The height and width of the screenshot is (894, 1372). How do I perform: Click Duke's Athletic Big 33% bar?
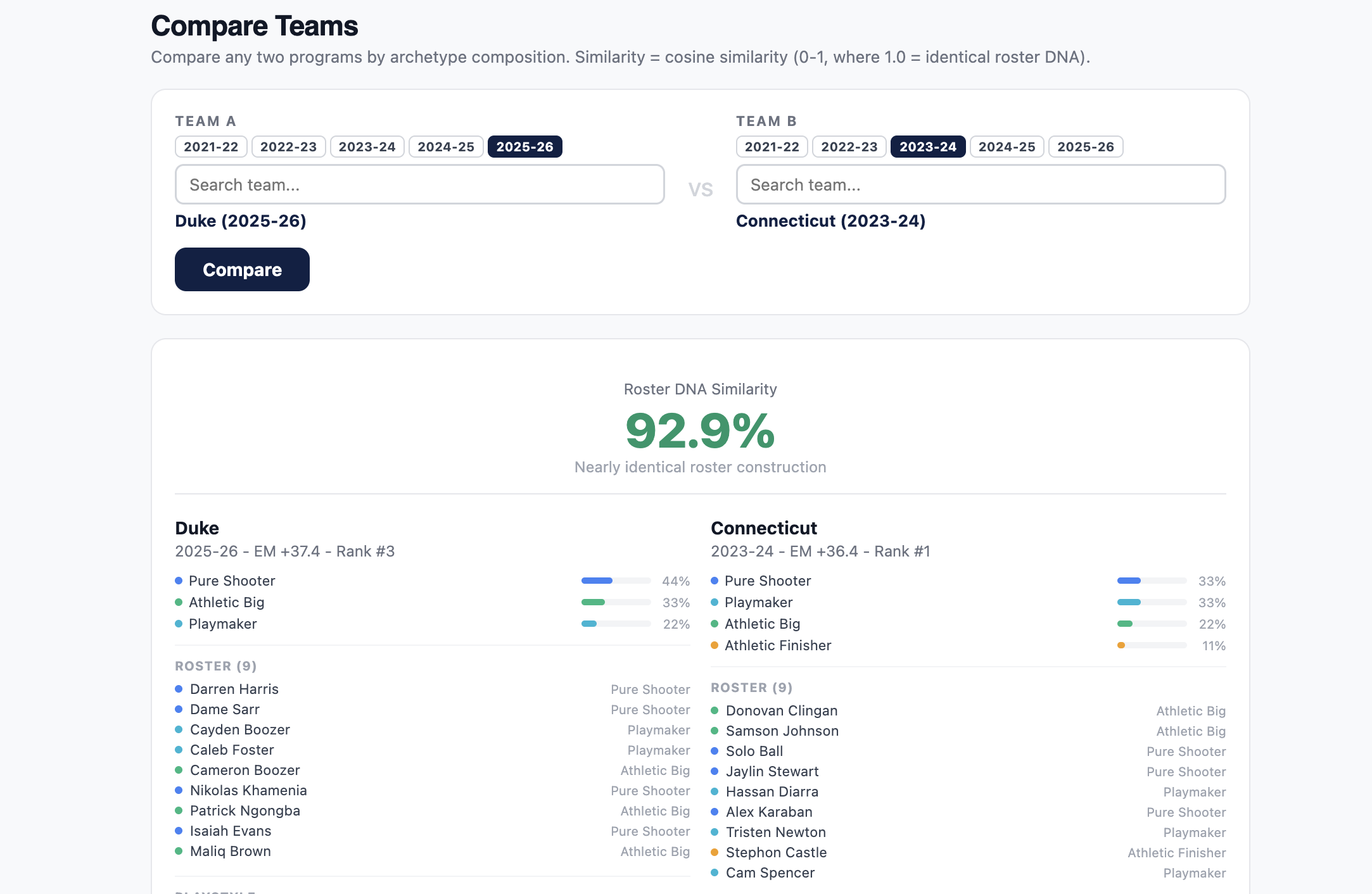point(616,602)
